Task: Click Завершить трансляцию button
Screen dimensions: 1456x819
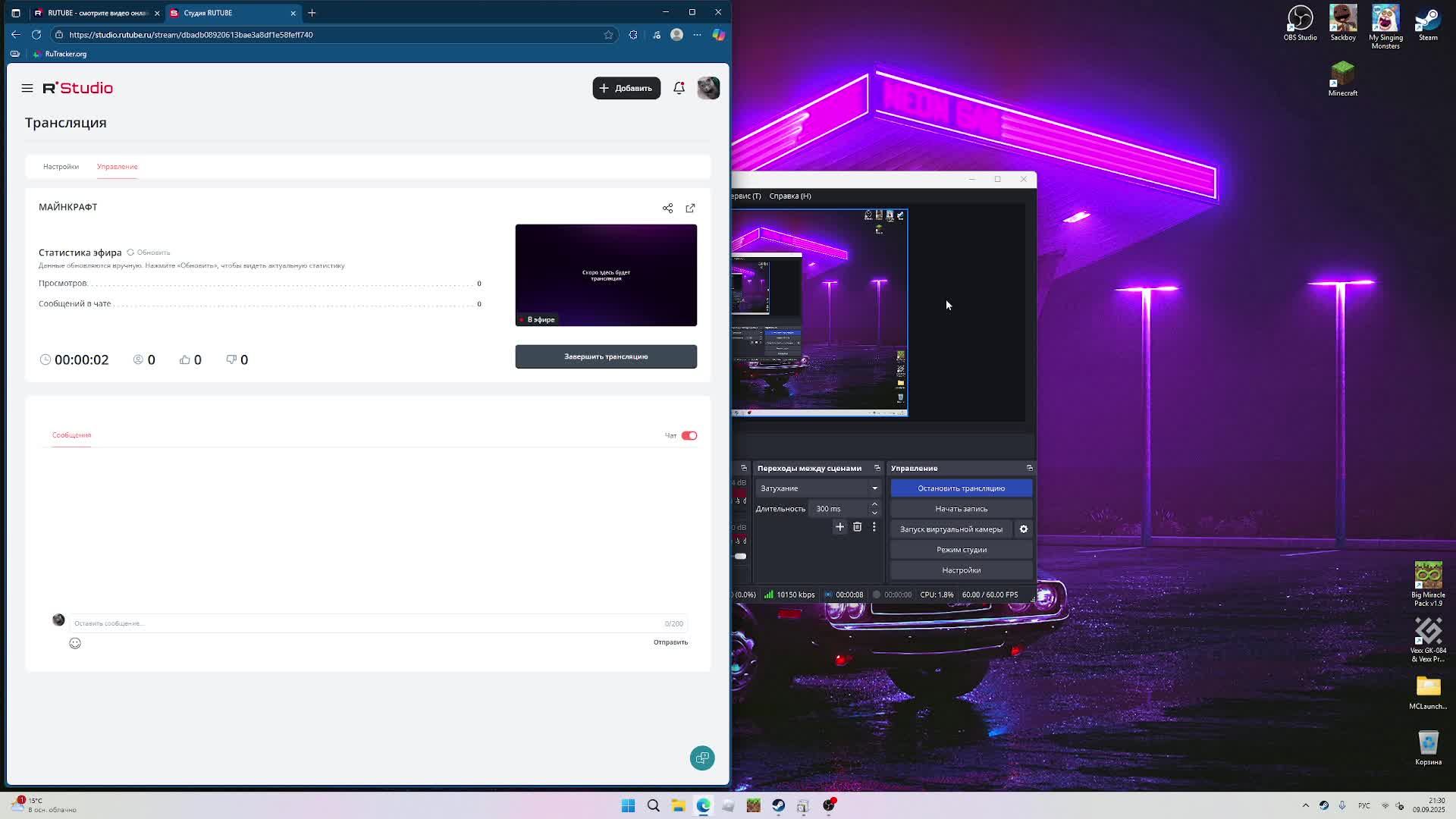Action: coord(605,356)
